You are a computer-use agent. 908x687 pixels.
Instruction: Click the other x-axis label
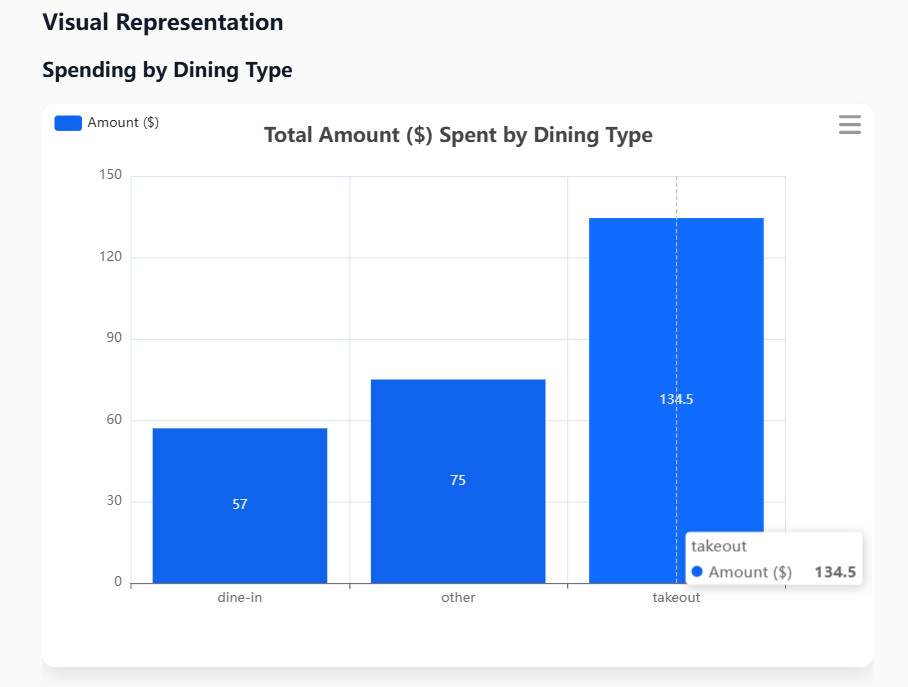pyautogui.click(x=458, y=598)
